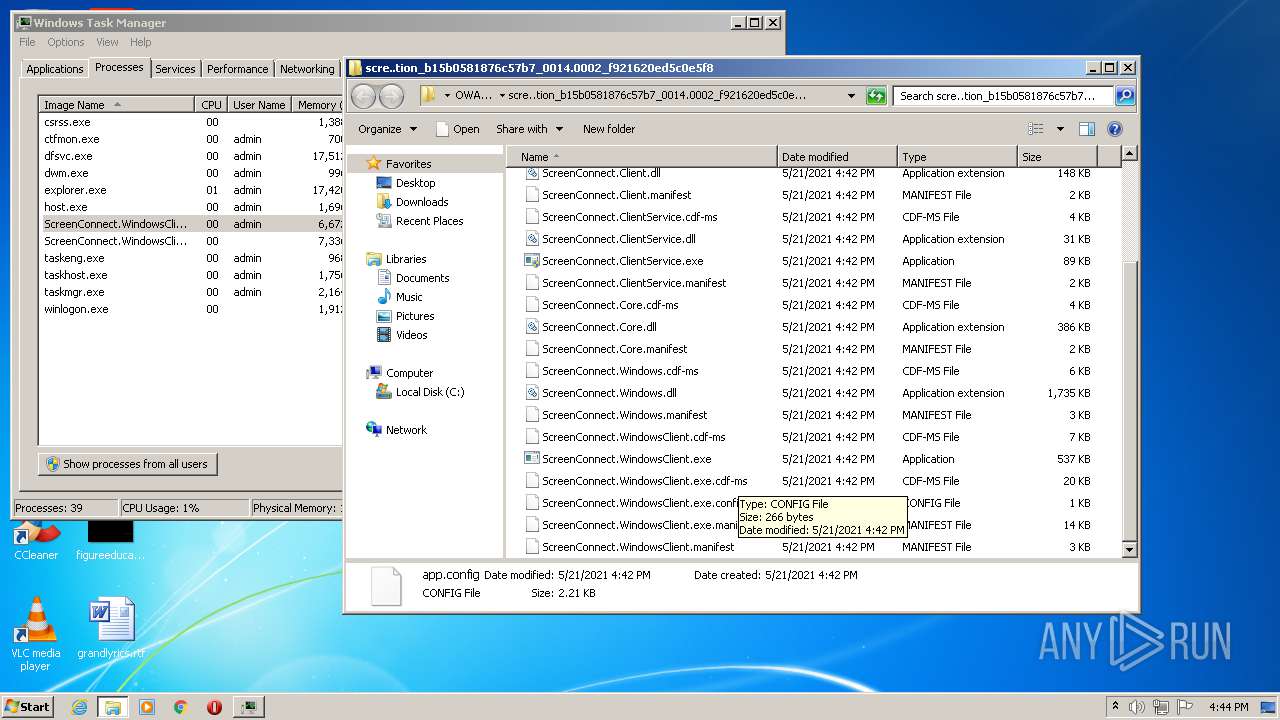Open Windows Media Player from the taskbar
The image size is (1280, 720).
147,707
